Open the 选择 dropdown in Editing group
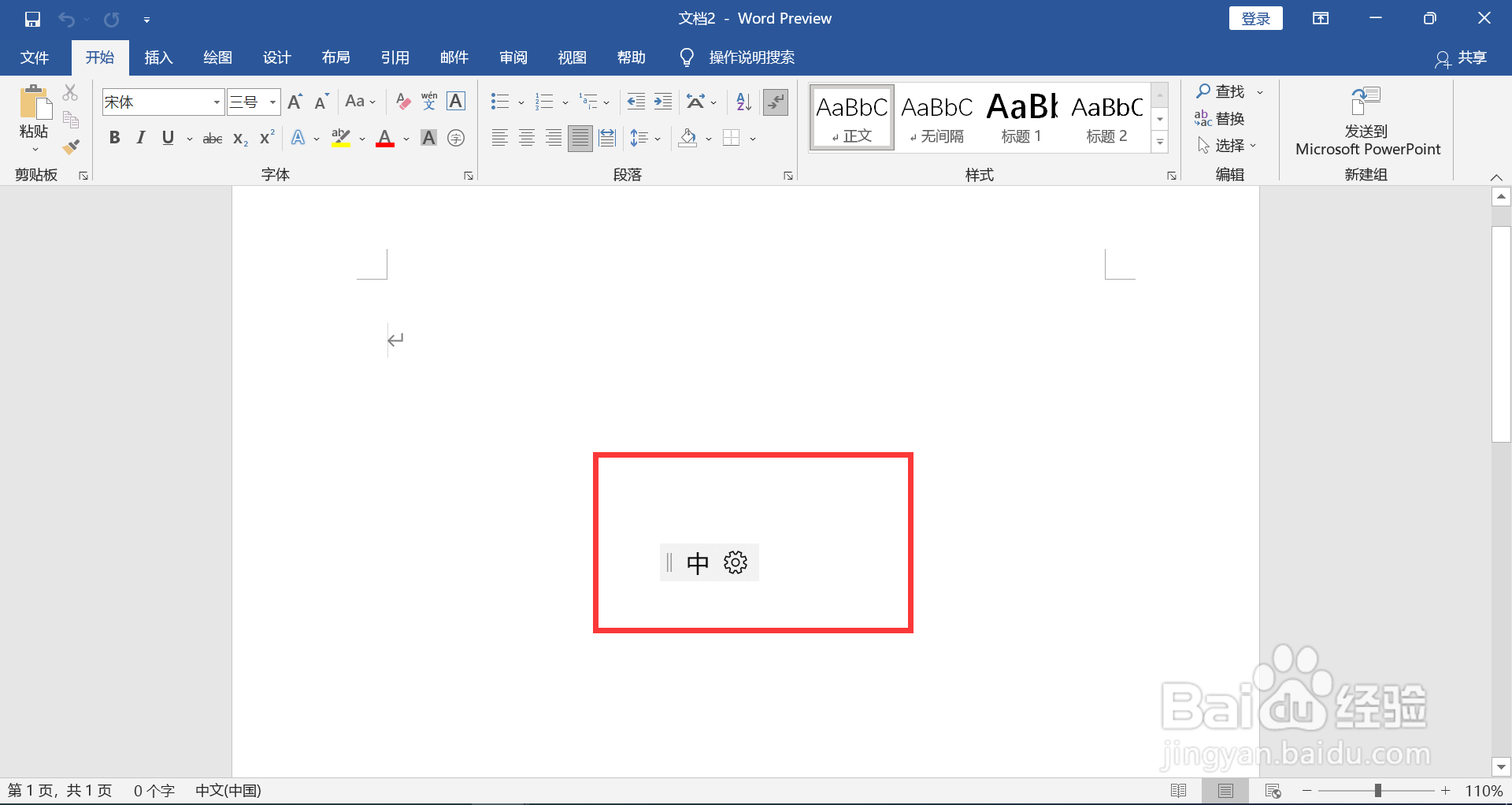 point(1227,146)
